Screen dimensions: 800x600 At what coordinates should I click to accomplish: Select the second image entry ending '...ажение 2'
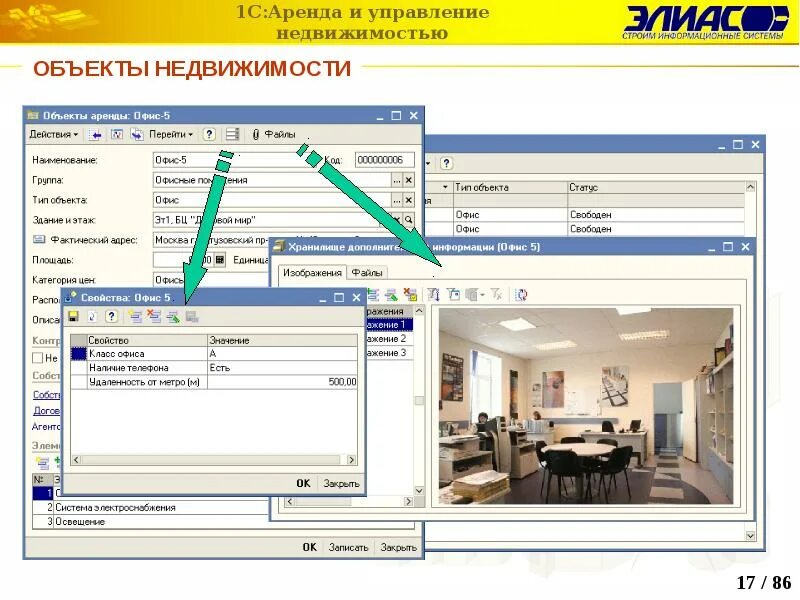pos(389,339)
